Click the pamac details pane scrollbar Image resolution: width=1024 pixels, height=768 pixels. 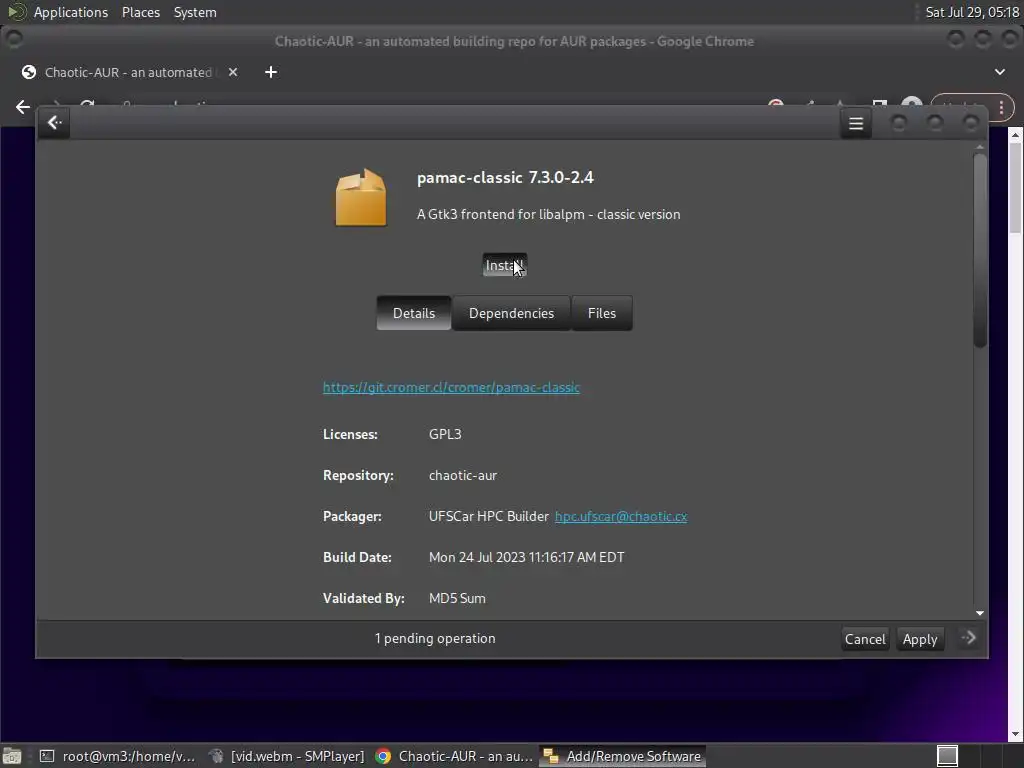coord(980,251)
